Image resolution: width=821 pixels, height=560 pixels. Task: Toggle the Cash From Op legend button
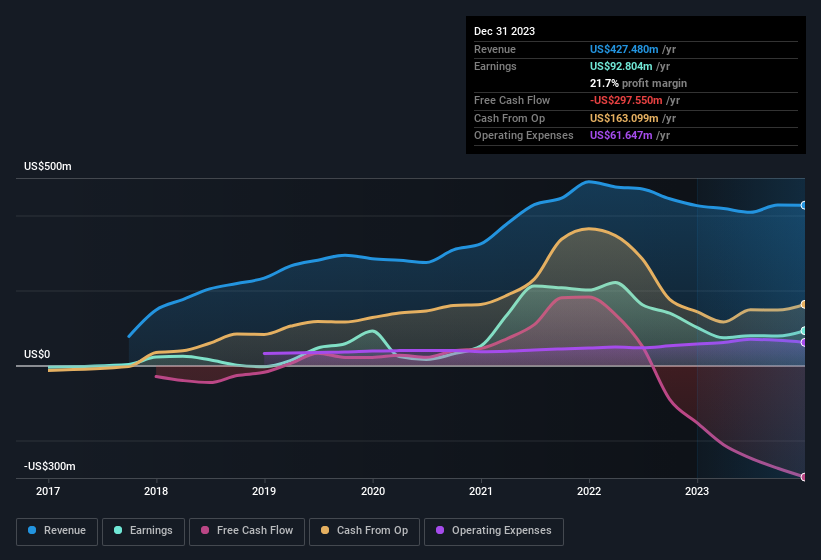point(364,531)
